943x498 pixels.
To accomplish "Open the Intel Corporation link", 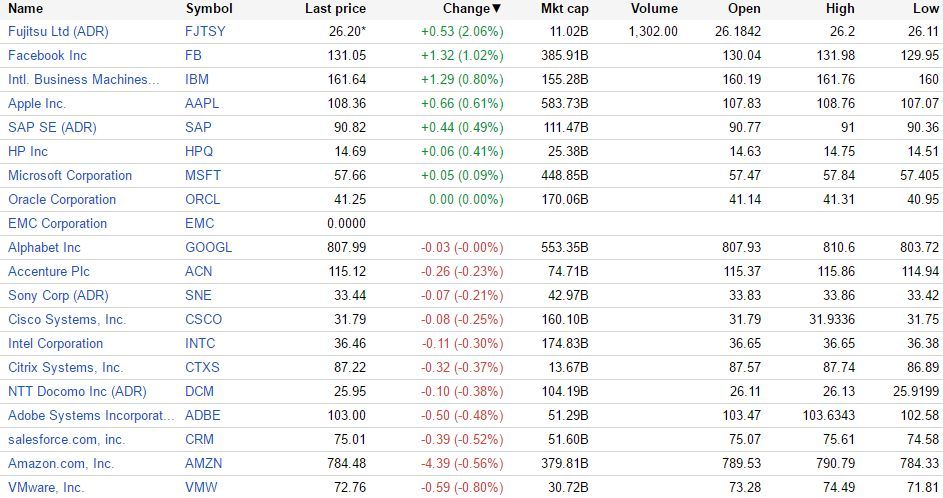I will tap(56, 343).
